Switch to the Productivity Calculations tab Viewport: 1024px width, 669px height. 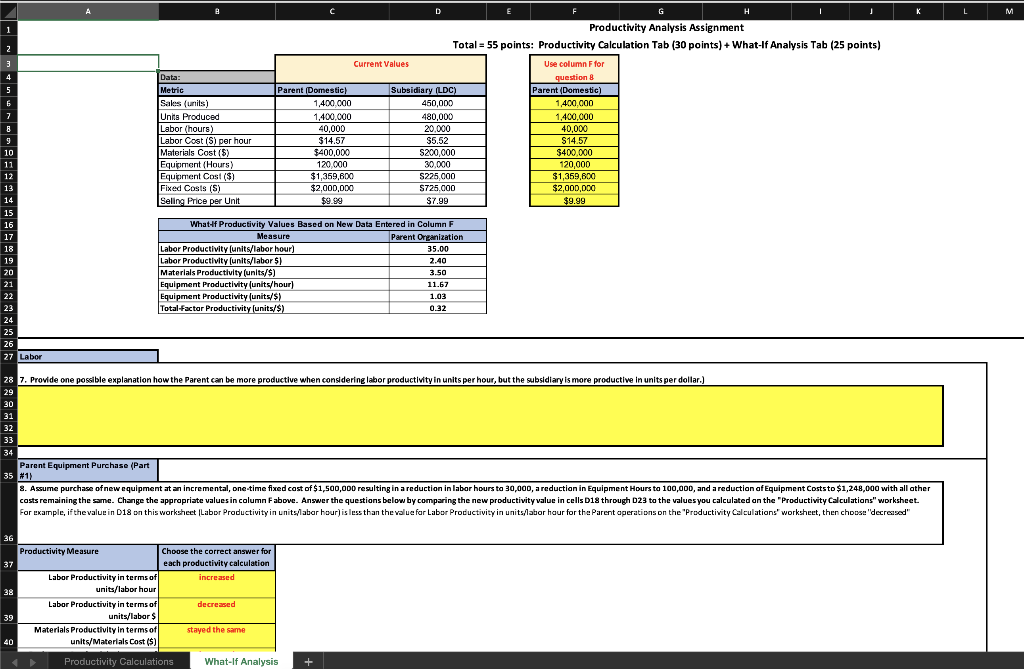[118, 661]
